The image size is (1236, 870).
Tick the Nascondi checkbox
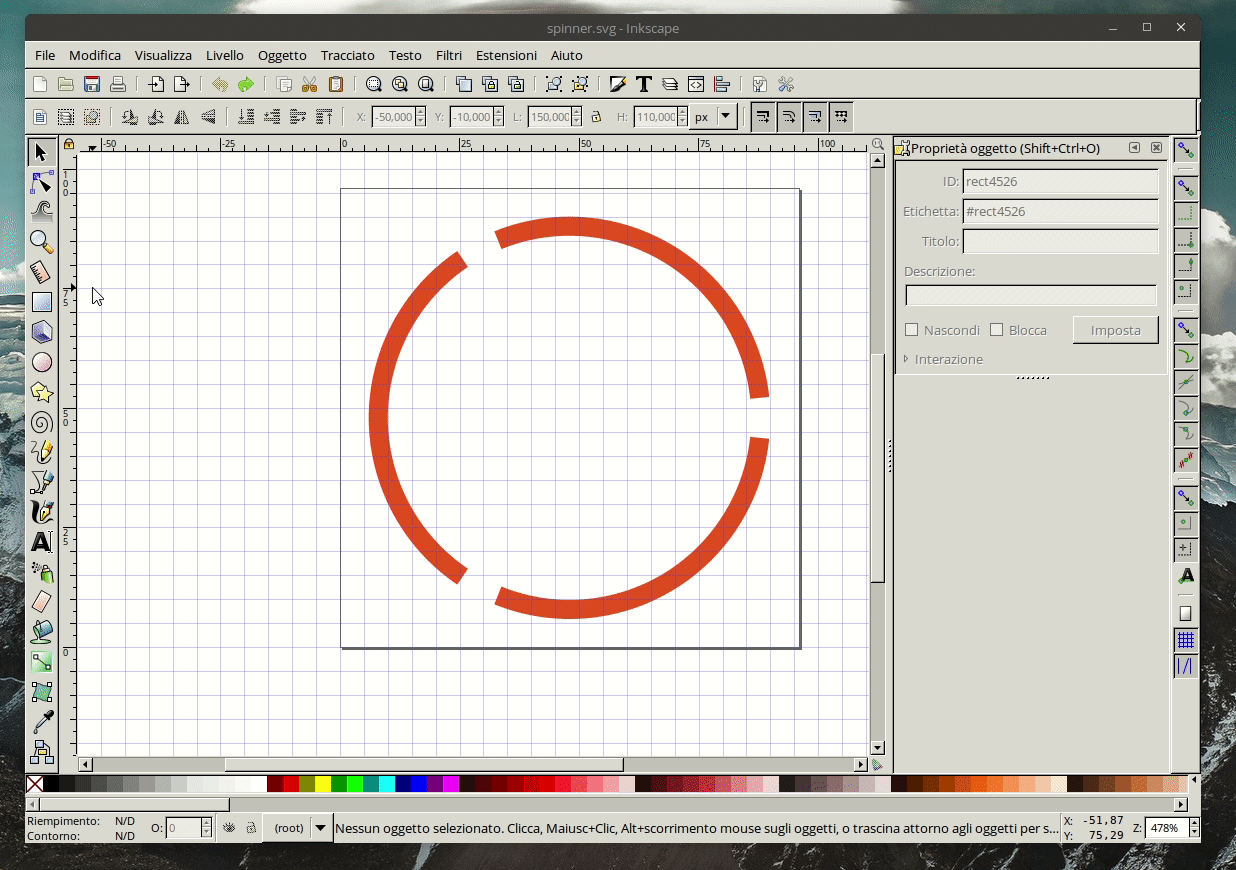pyautogui.click(x=911, y=330)
